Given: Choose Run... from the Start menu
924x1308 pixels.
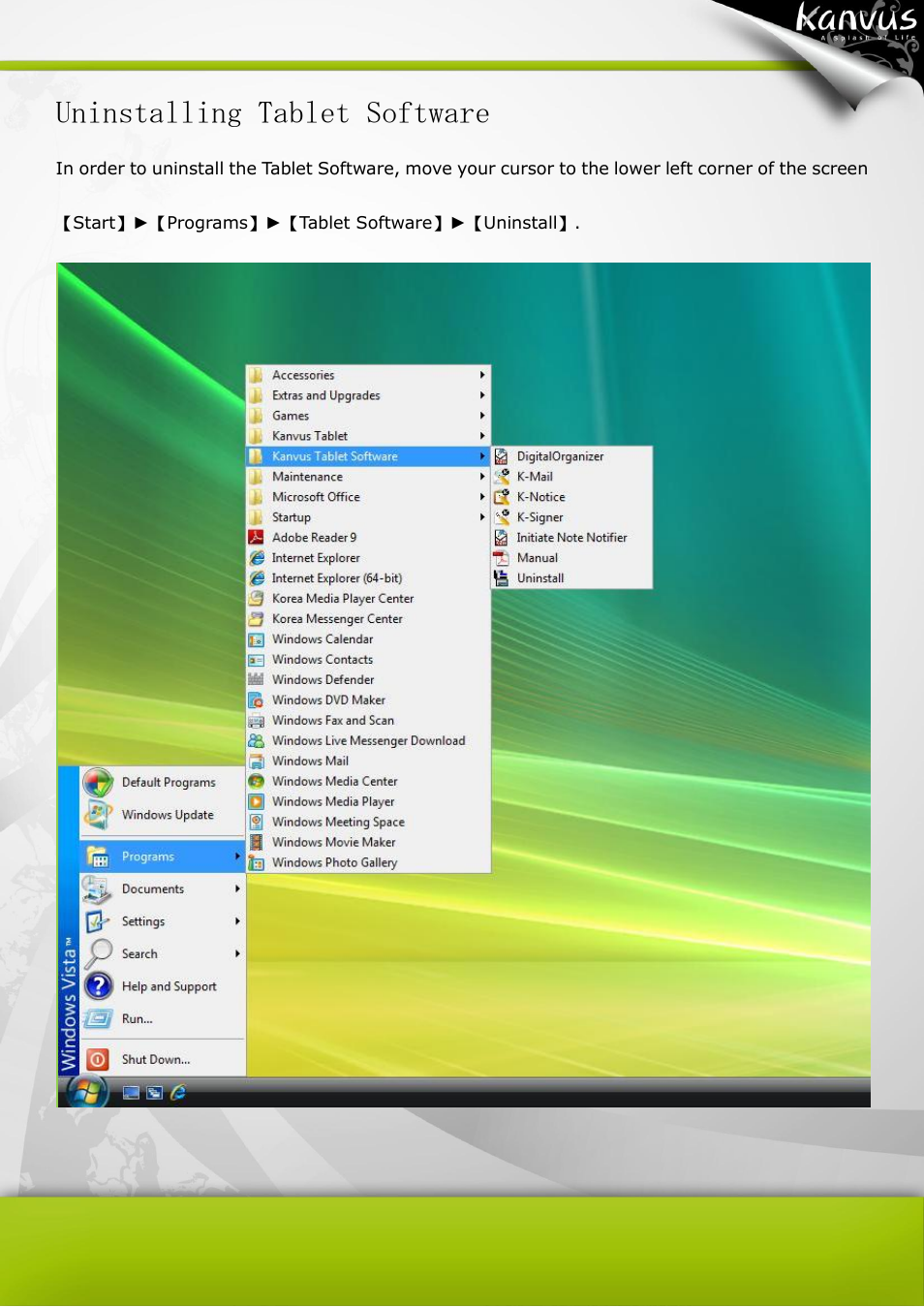Looking at the screenshot, I should tap(163, 1019).
